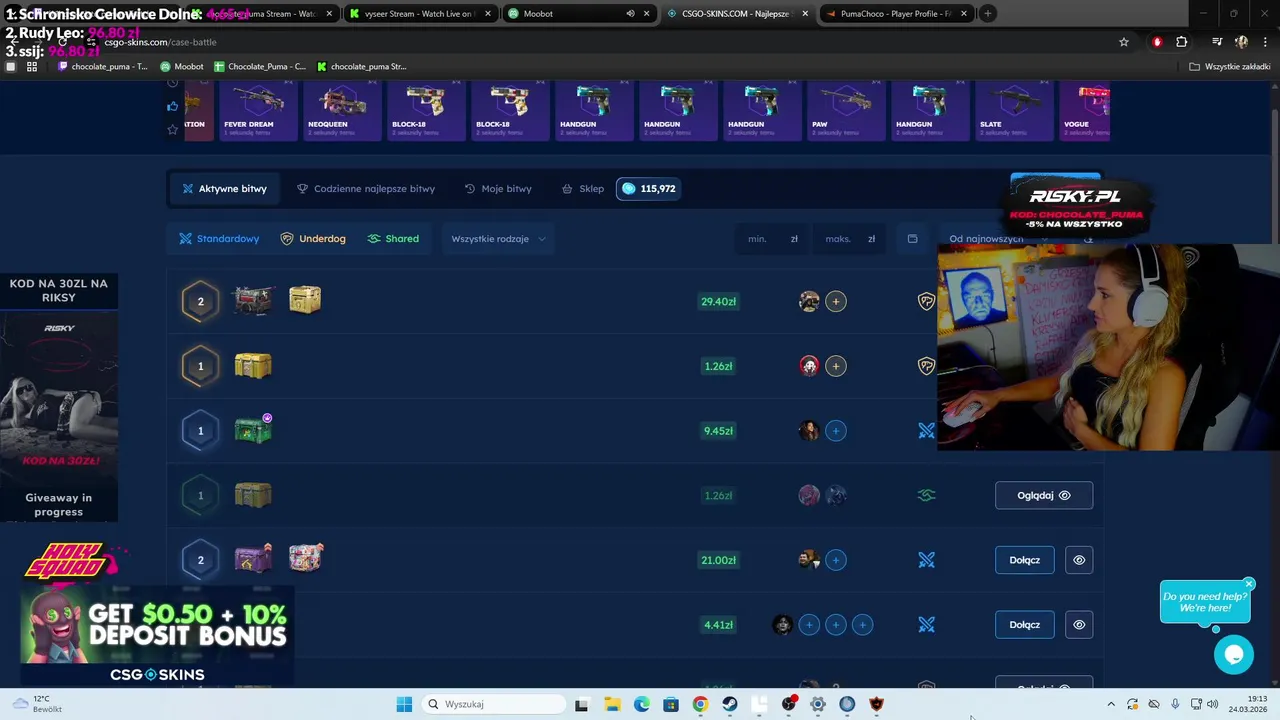Switch to the PumaChoco Player Profile tab
The width and height of the screenshot is (1280, 720).
(895, 13)
